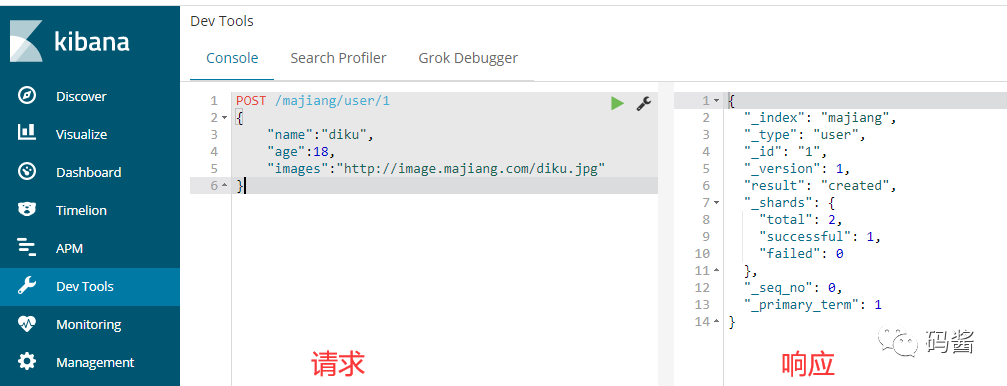Go to Discover in the sidebar
This screenshot has width=1007, height=386.
pyautogui.click(x=81, y=96)
